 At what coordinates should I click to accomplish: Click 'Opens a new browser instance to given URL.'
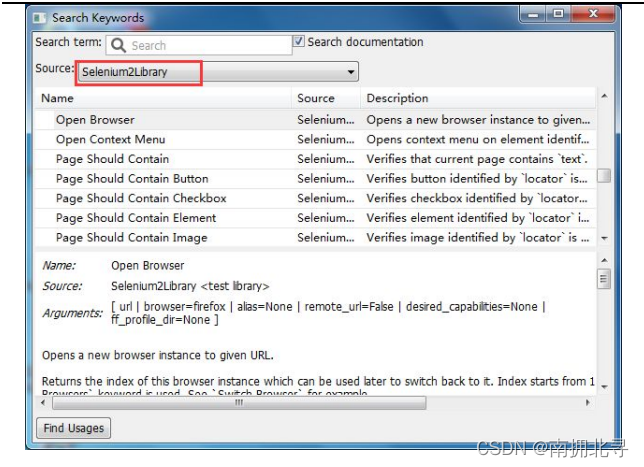click(x=158, y=355)
